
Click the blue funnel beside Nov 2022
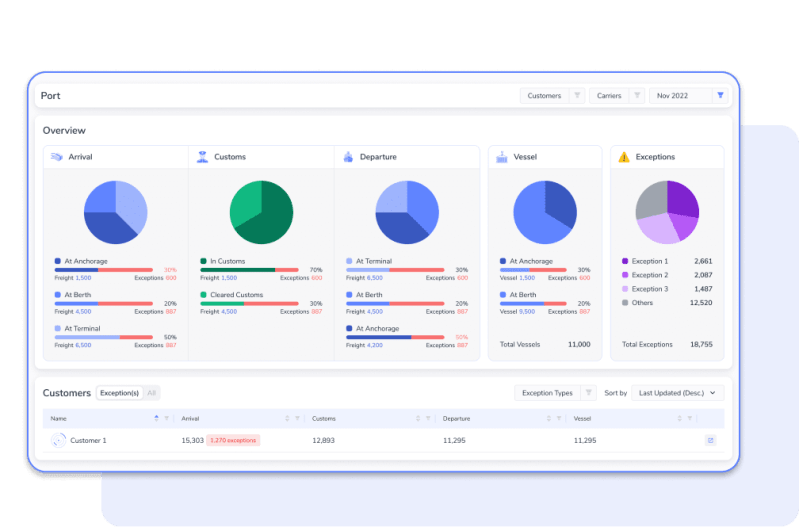pyautogui.click(x=720, y=95)
